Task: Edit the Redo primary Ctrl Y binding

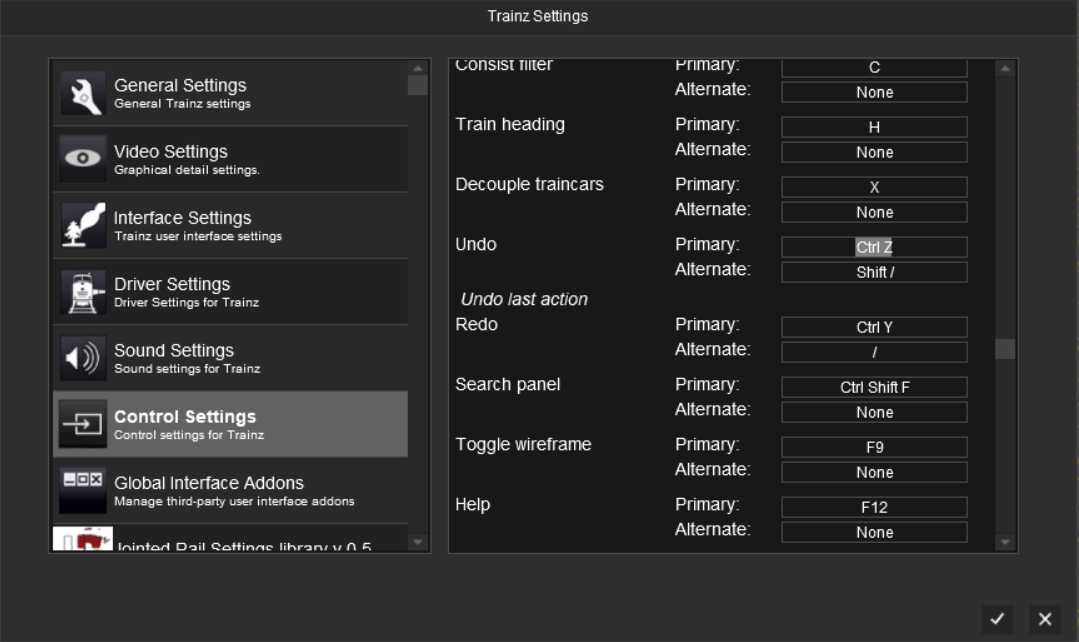Action: click(874, 327)
